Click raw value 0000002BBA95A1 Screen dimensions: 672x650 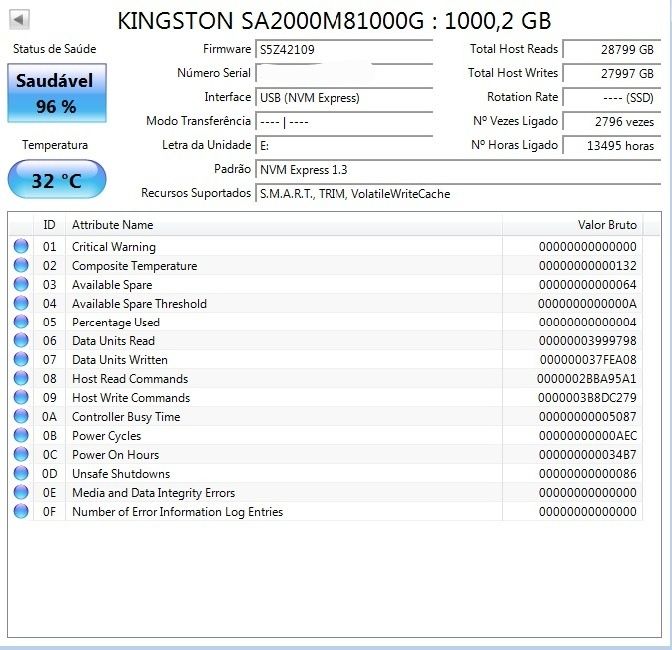point(587,379)
